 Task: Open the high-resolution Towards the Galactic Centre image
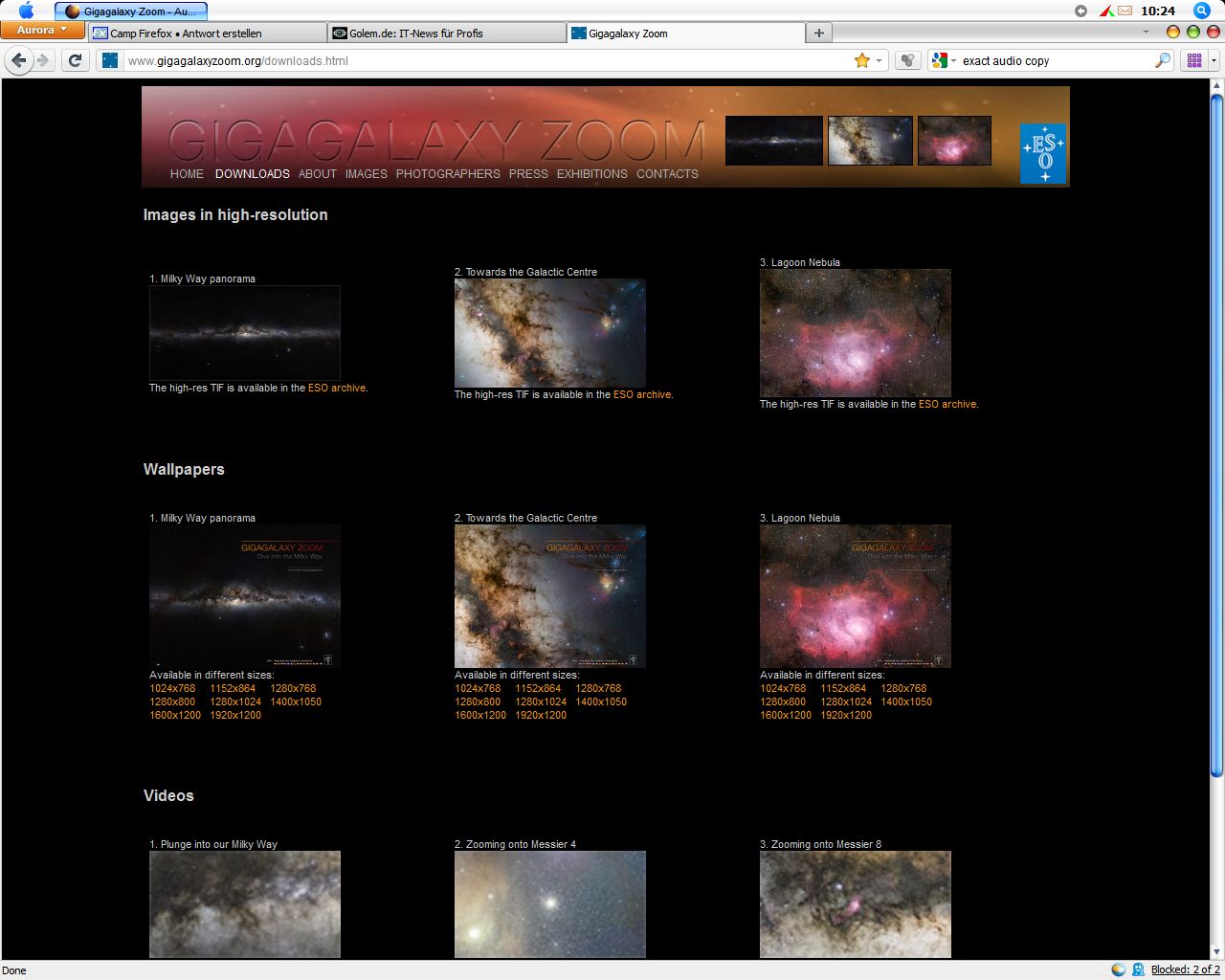(x=550, y=333)
